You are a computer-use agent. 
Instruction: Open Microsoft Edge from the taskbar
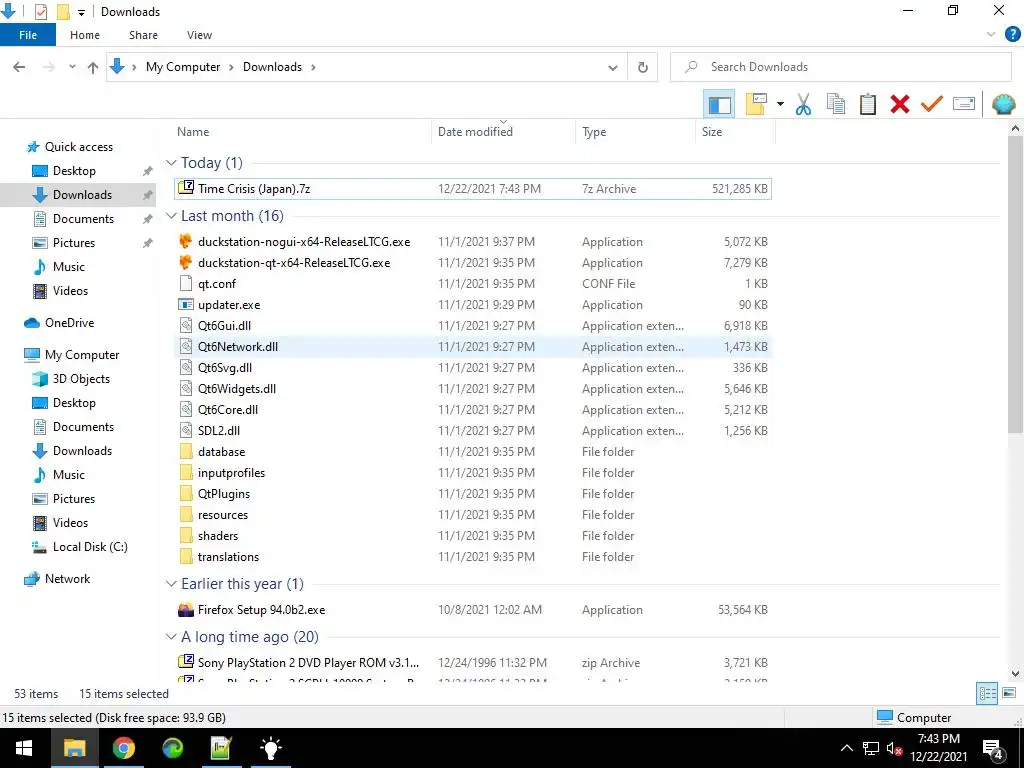[x=172, y=748]
